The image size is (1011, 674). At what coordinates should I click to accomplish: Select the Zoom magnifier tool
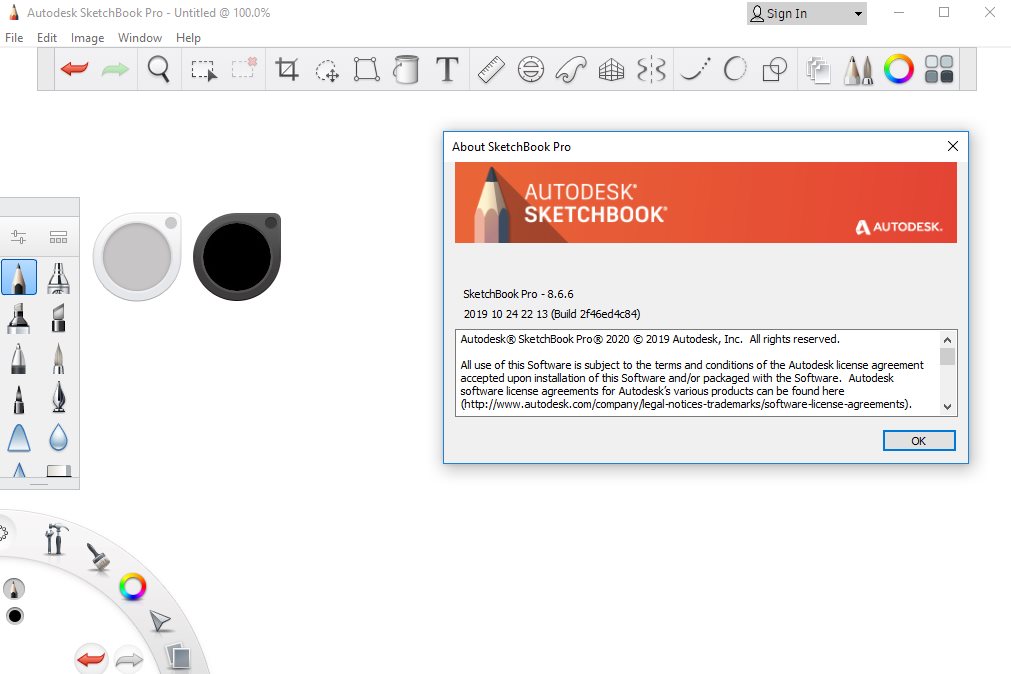pos(159,69)
